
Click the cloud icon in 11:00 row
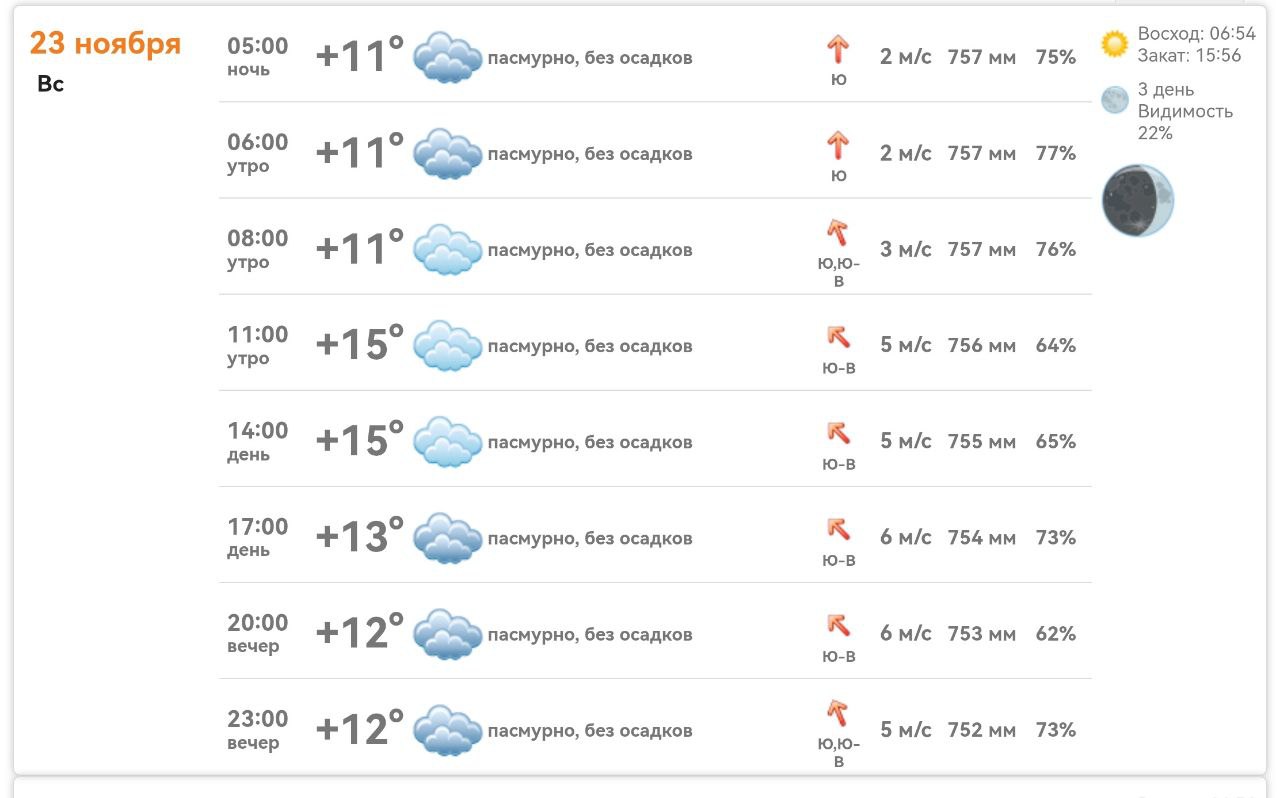click(x=447, y=346)
